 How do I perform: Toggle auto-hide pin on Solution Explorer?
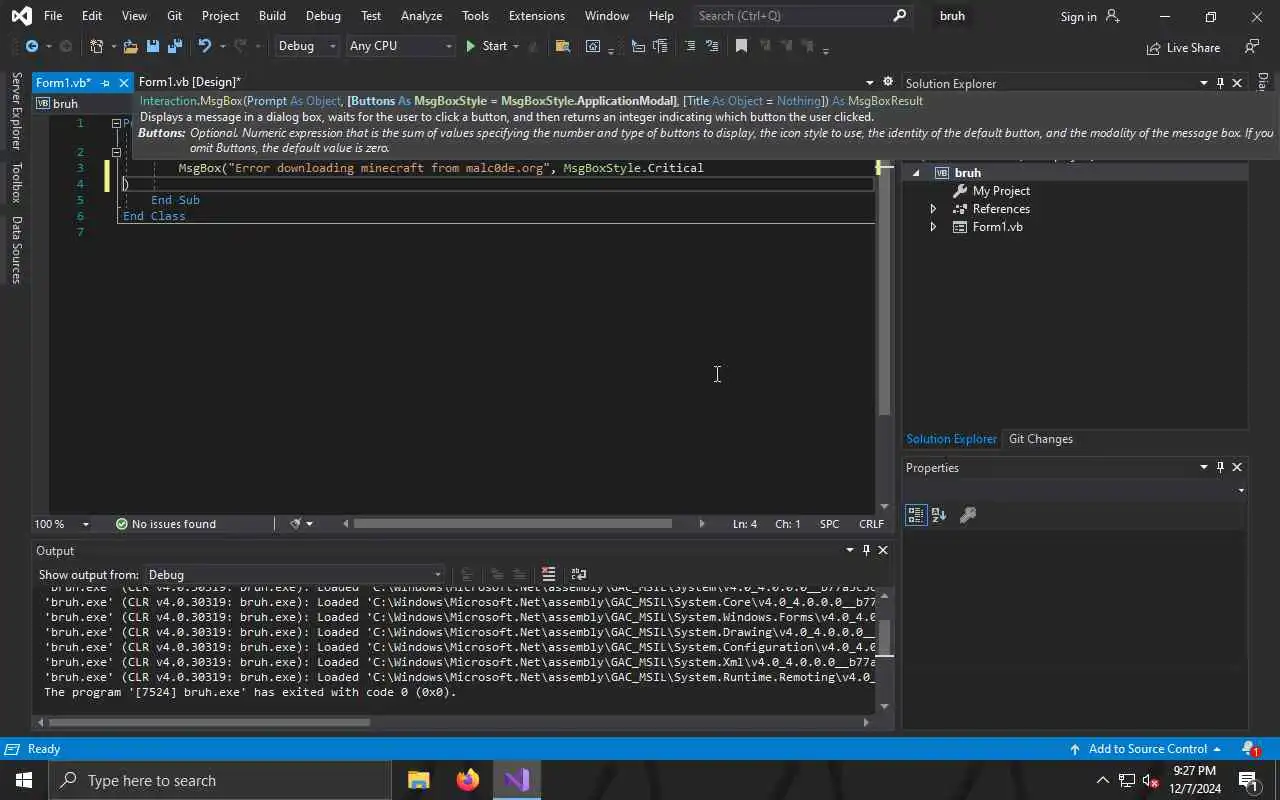[x=1220, y=83]
